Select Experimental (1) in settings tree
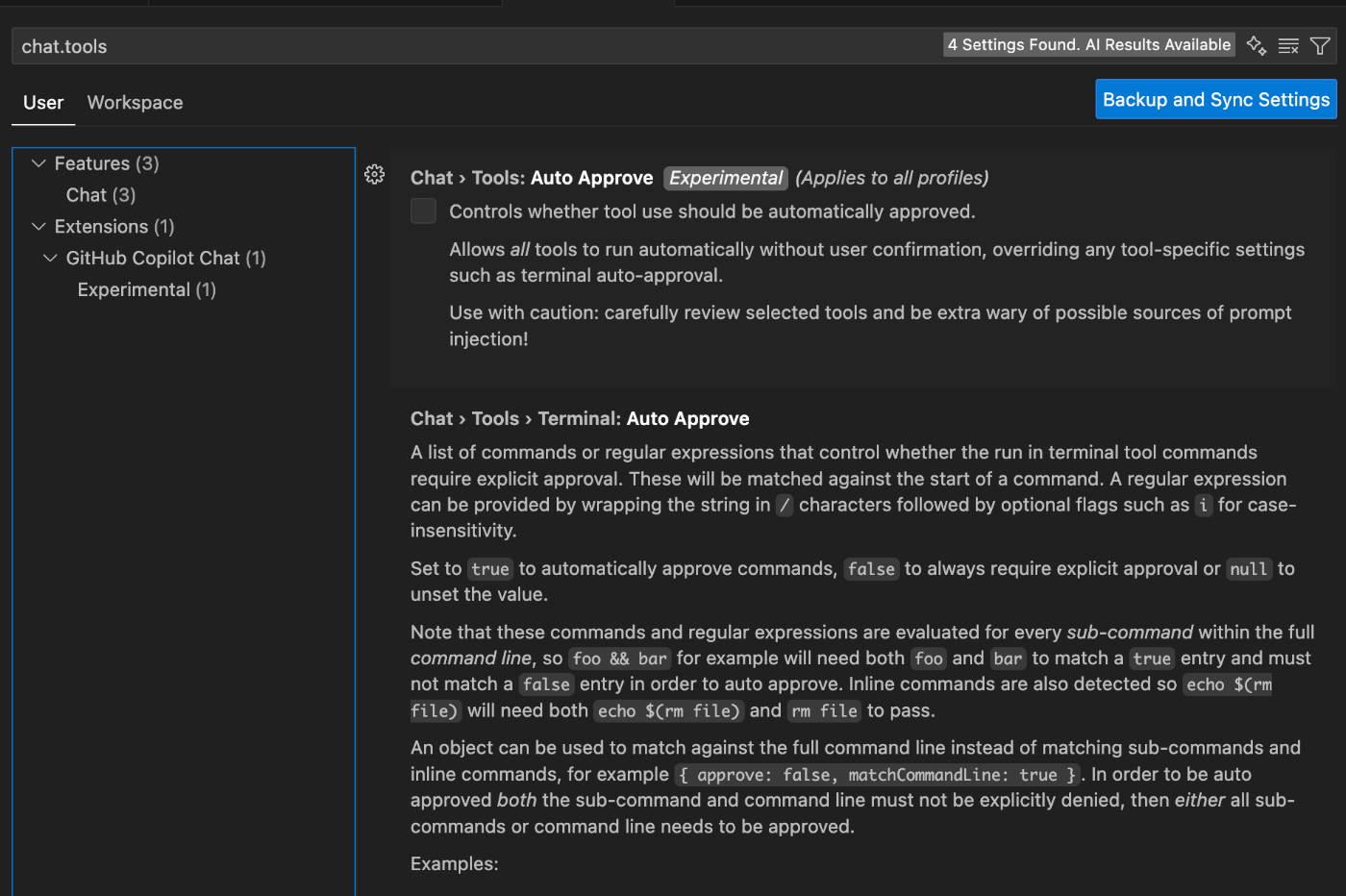 click(x=146, y=289)
